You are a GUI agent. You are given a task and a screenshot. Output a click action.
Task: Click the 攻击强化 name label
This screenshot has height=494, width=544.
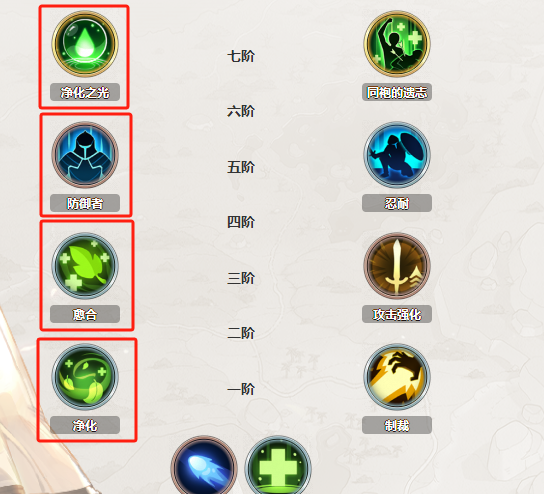point(397,314)
